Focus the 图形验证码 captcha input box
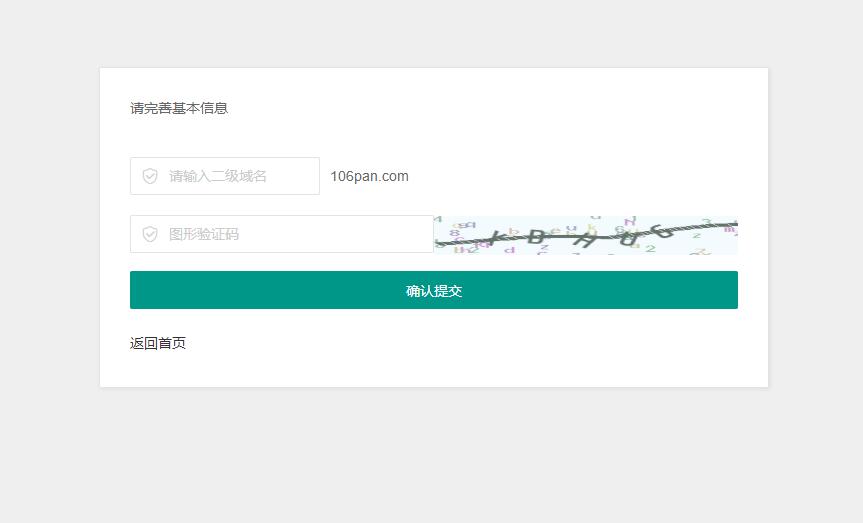 (281, 234)
